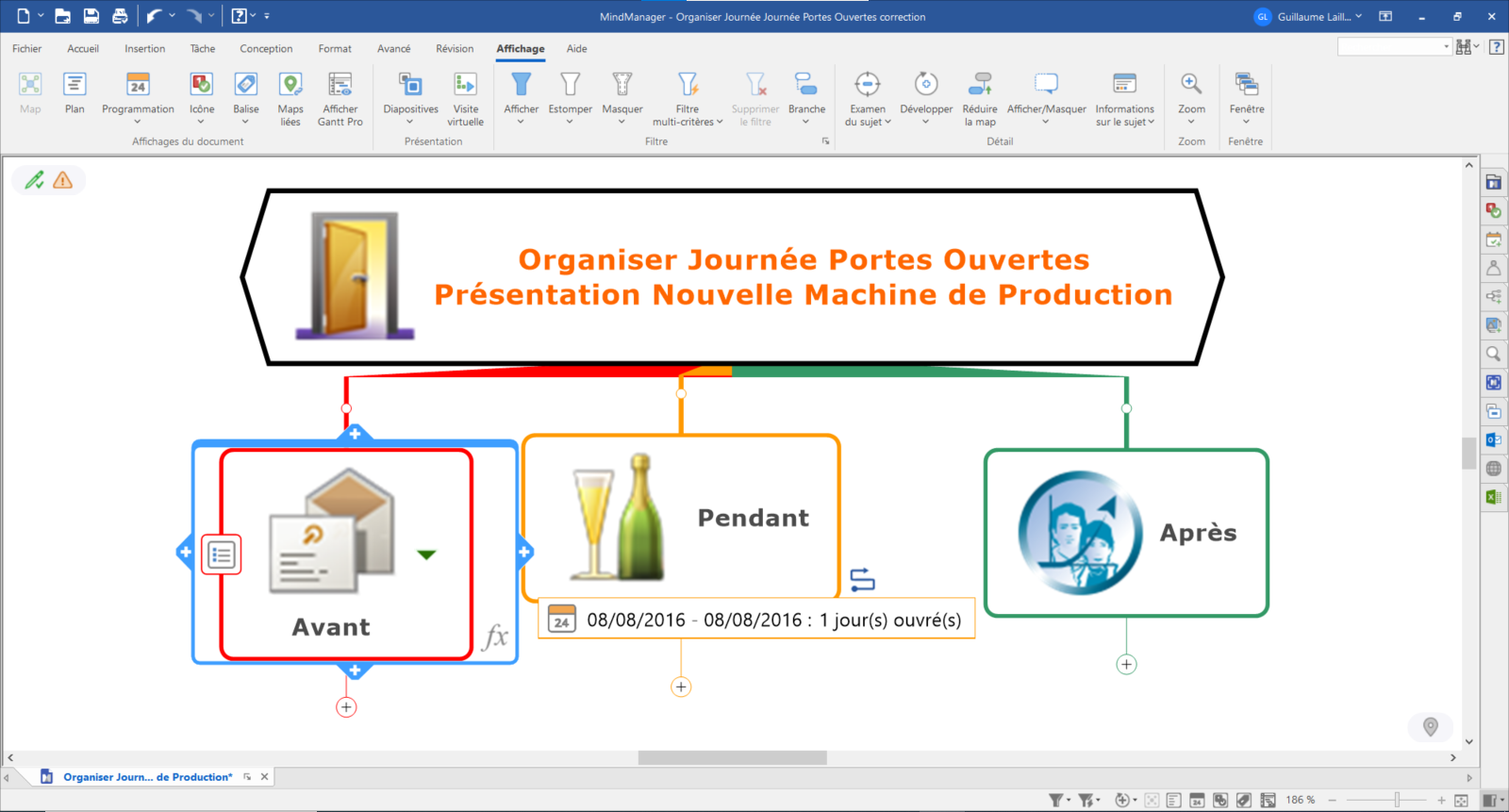Screen dimensions: 1509x812
Task: Open the Plan view
Action: (x=75, y=85)
